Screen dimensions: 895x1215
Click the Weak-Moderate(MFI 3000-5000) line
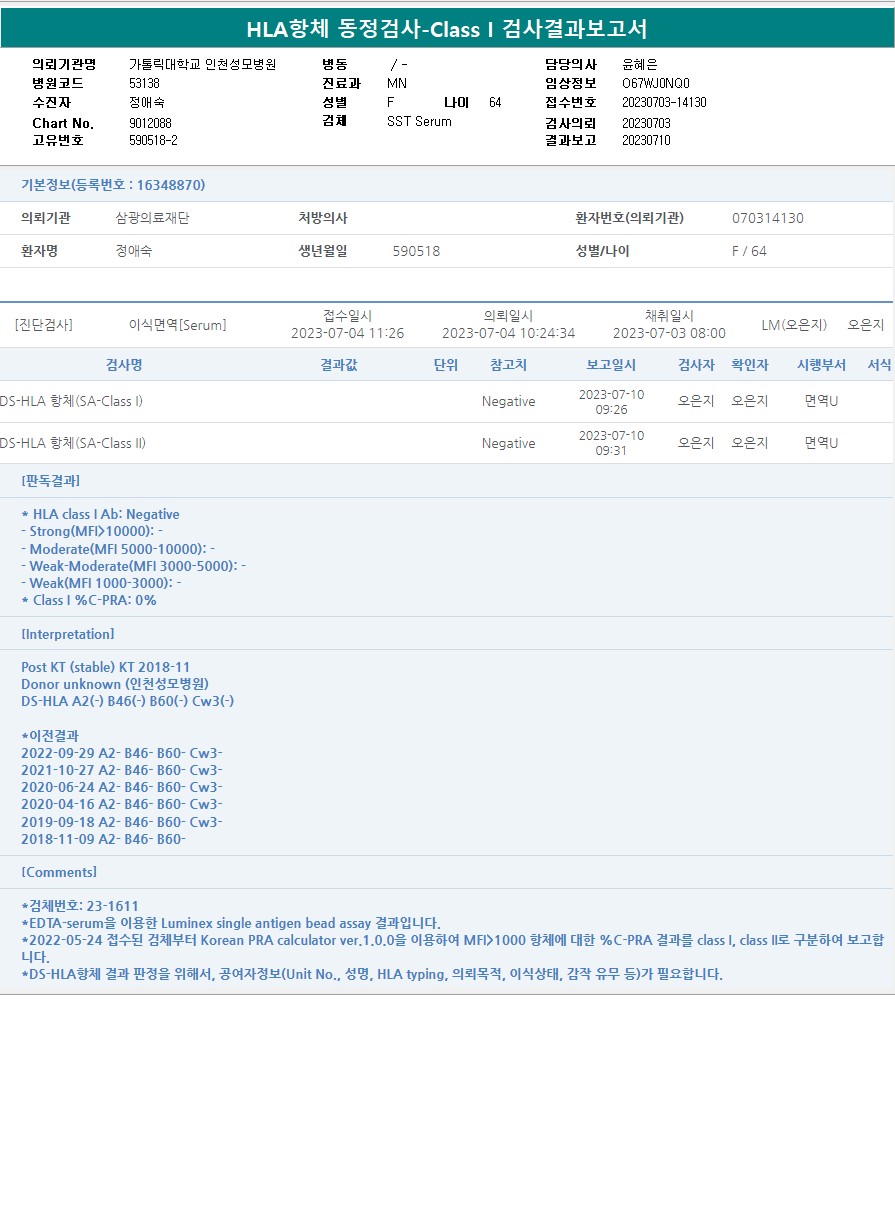pos(134,566)
